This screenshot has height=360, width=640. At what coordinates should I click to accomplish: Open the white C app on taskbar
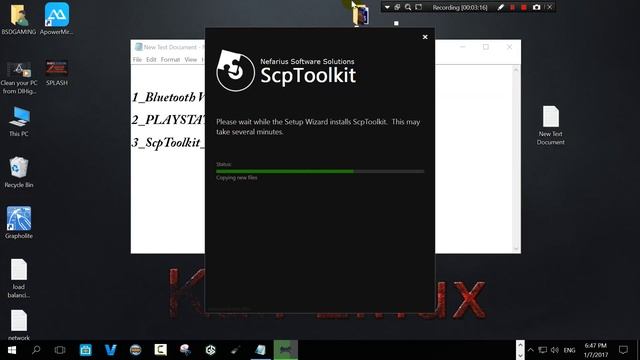tap(160, 350)
